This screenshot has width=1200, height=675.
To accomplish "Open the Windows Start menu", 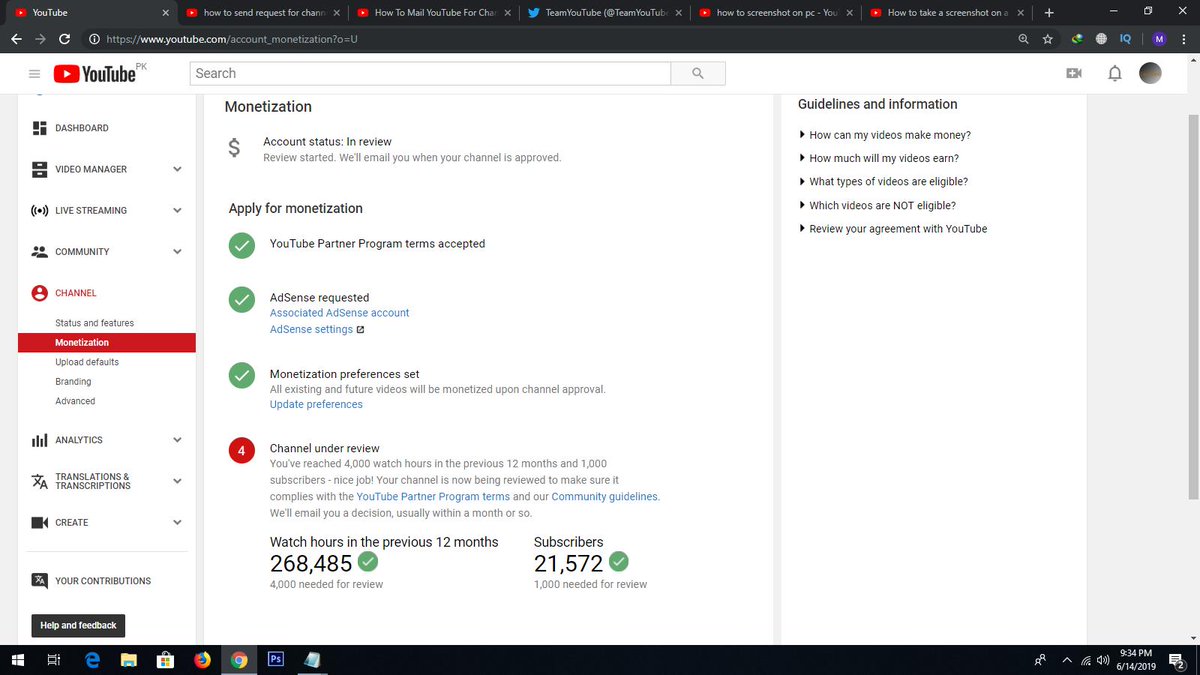I will pyautogui.click(x=17, y=660).
